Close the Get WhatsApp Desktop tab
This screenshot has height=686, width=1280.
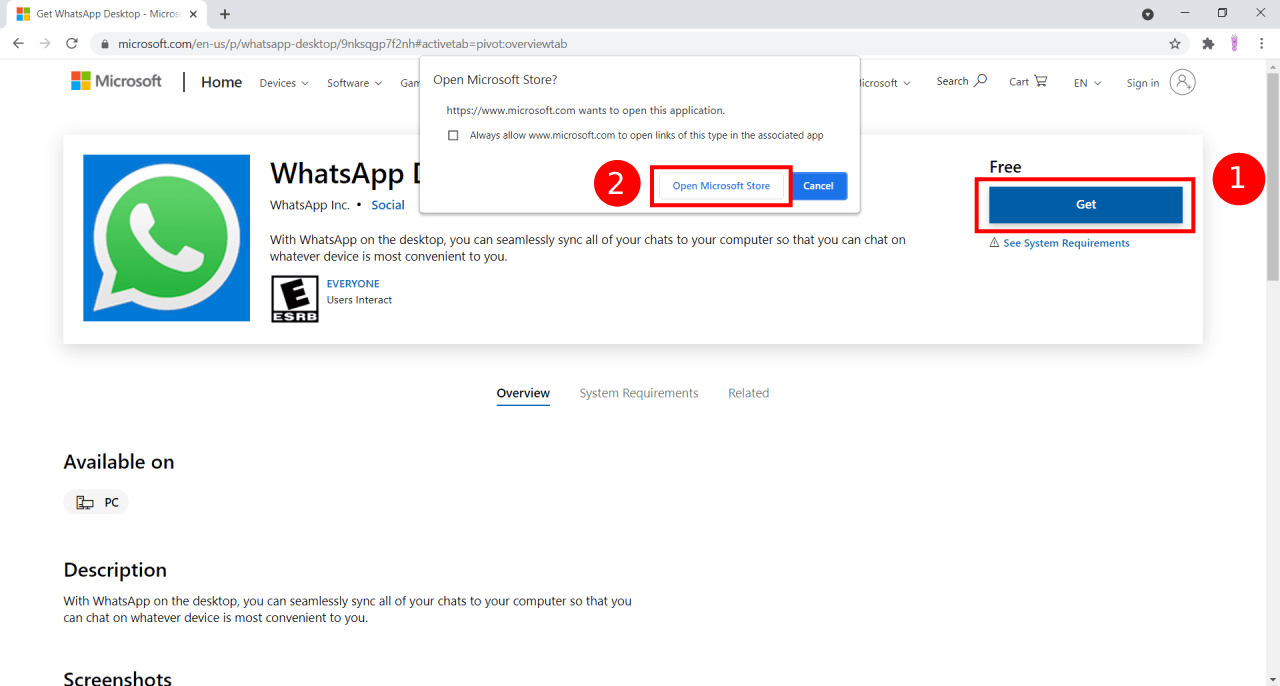193,14
